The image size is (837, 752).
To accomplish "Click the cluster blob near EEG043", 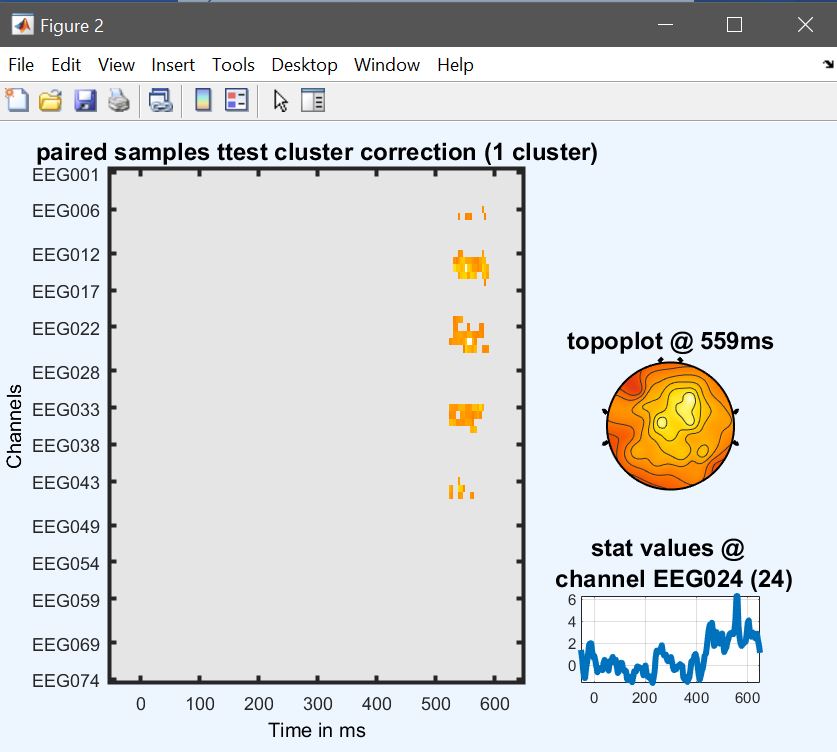I will pos(461,489).
